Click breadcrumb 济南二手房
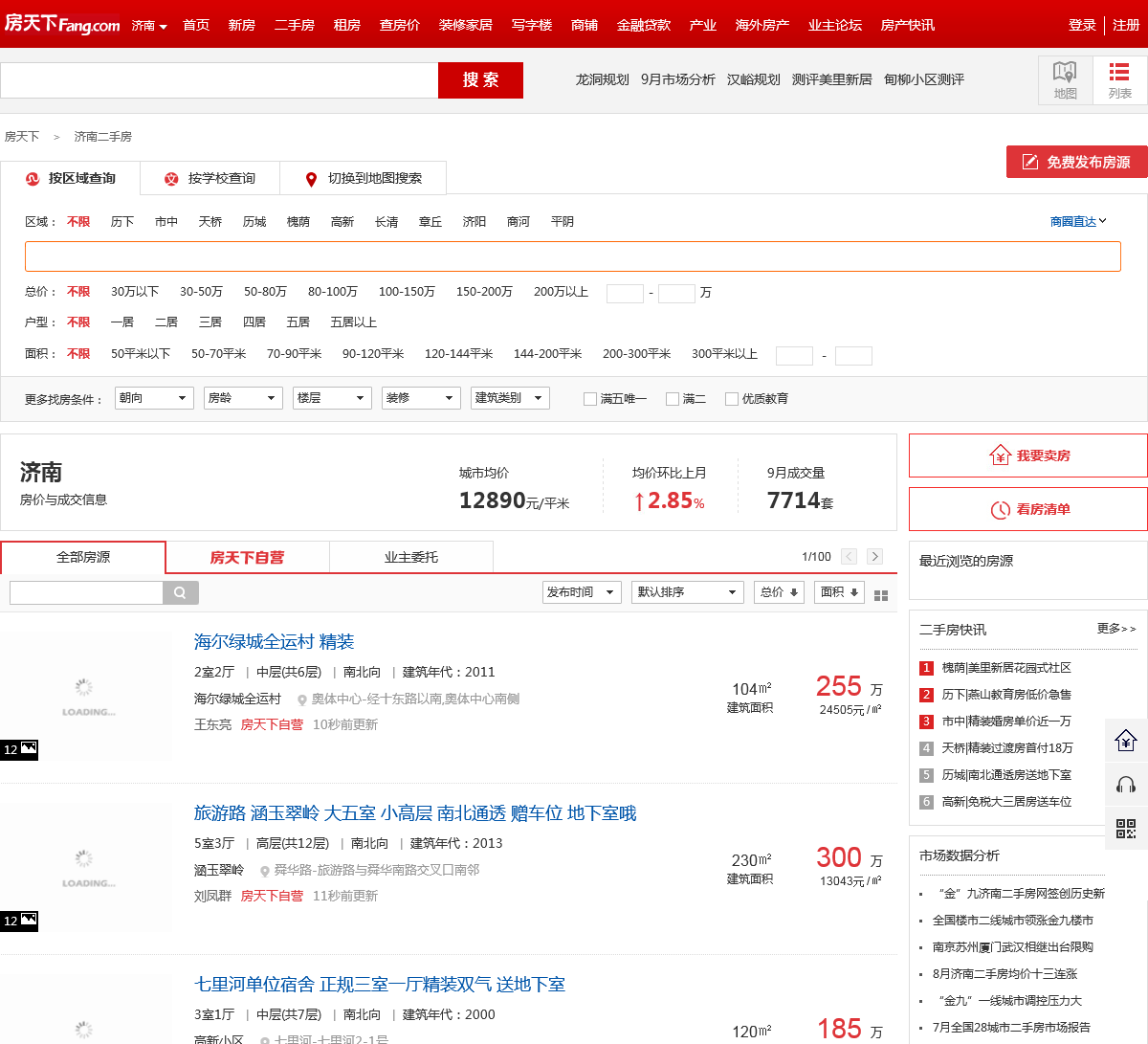Image resolution: width=1148 pixels, height=1044 pixels. pyautogui.click(x=103, y=137)
